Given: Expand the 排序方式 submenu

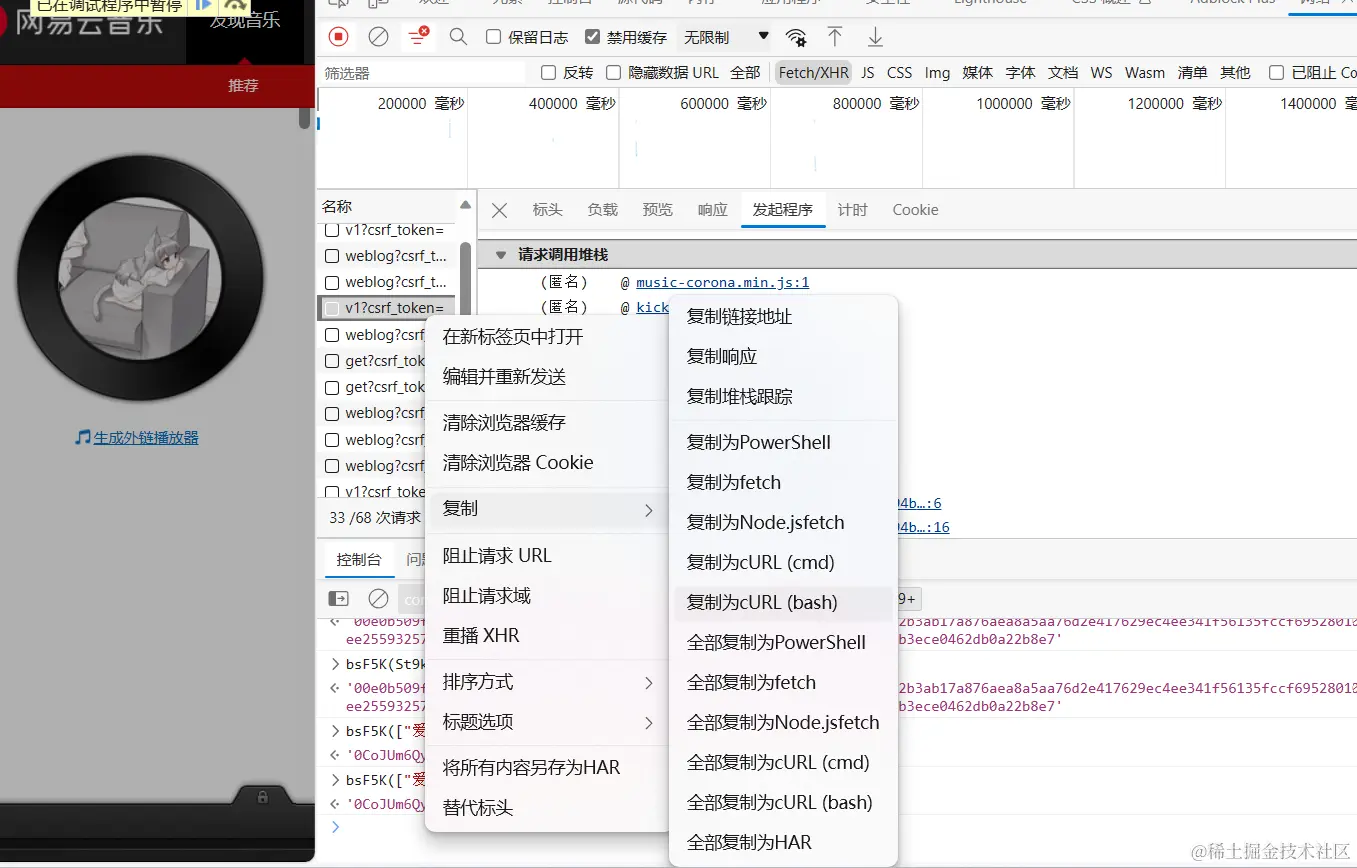Looking at the screenshot, I should [x=548, y=682].
